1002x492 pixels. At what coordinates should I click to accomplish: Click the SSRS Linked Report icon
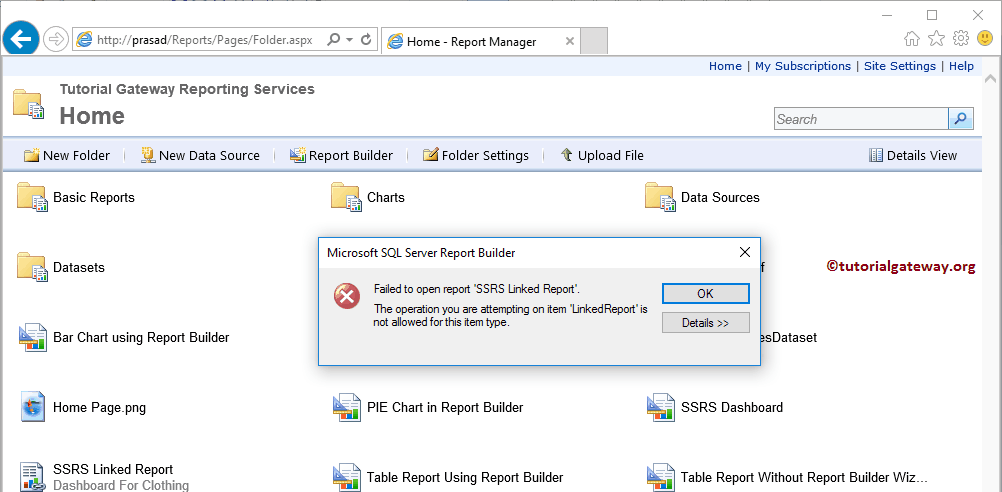coord(33,477)
